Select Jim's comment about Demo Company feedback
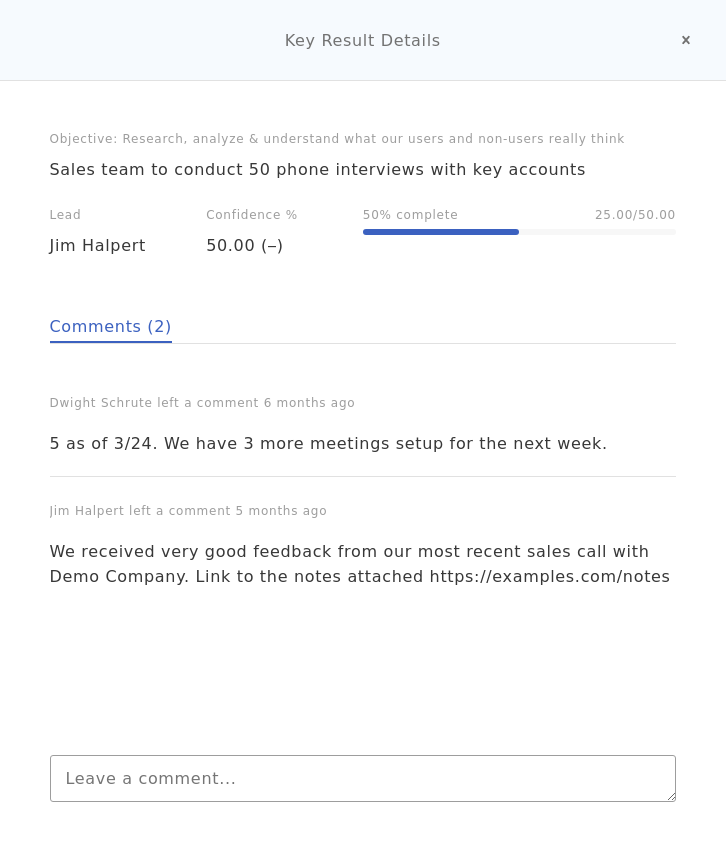 tap(360, 564)
